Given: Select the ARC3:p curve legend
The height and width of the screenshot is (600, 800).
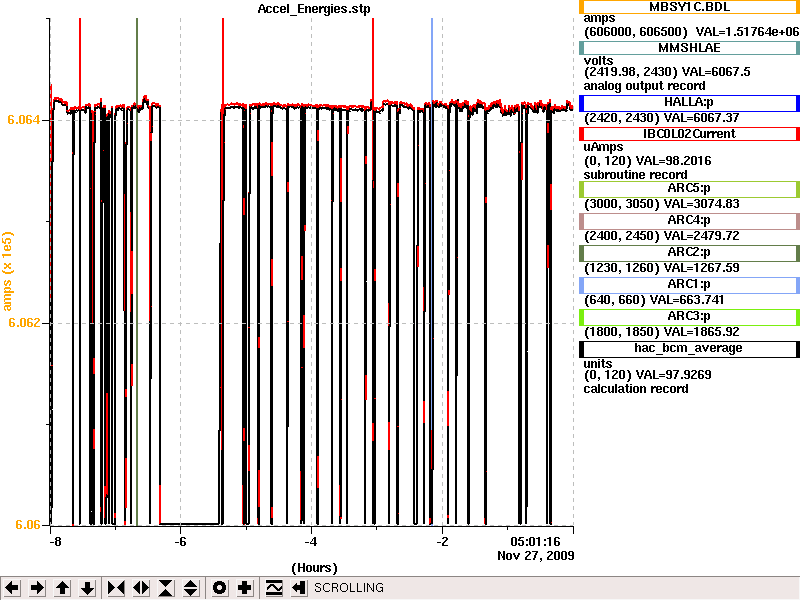Looking at the screenshot, I should pyautogui.click(x=689, y=317).
